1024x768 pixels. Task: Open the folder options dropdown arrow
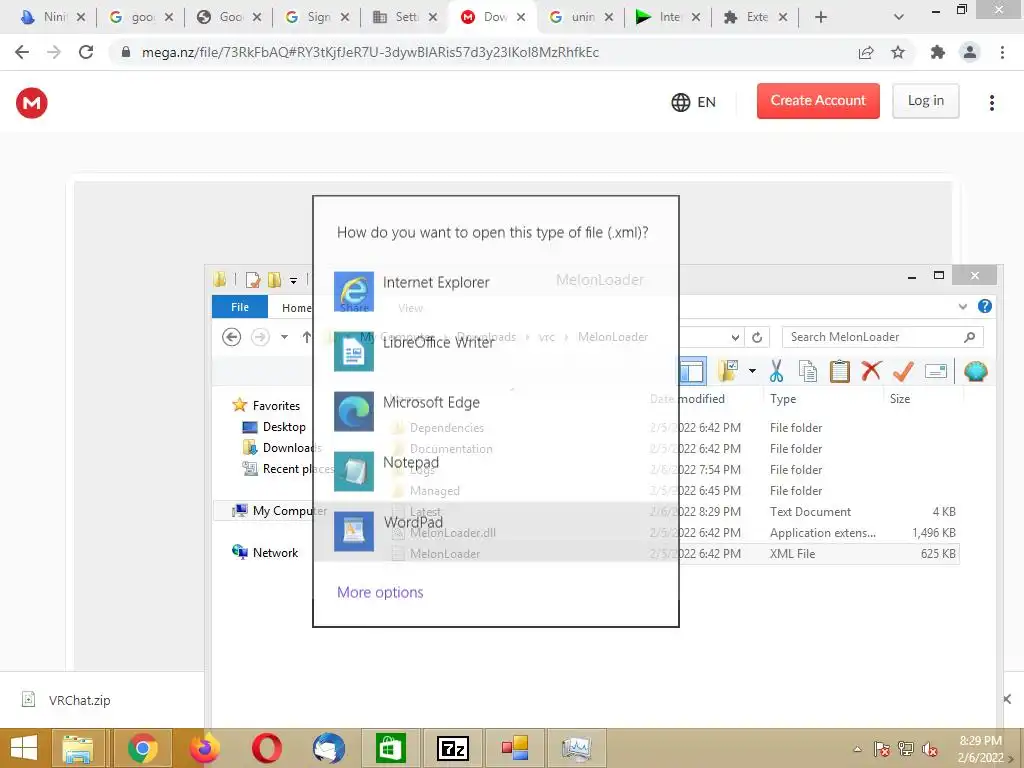752,371
